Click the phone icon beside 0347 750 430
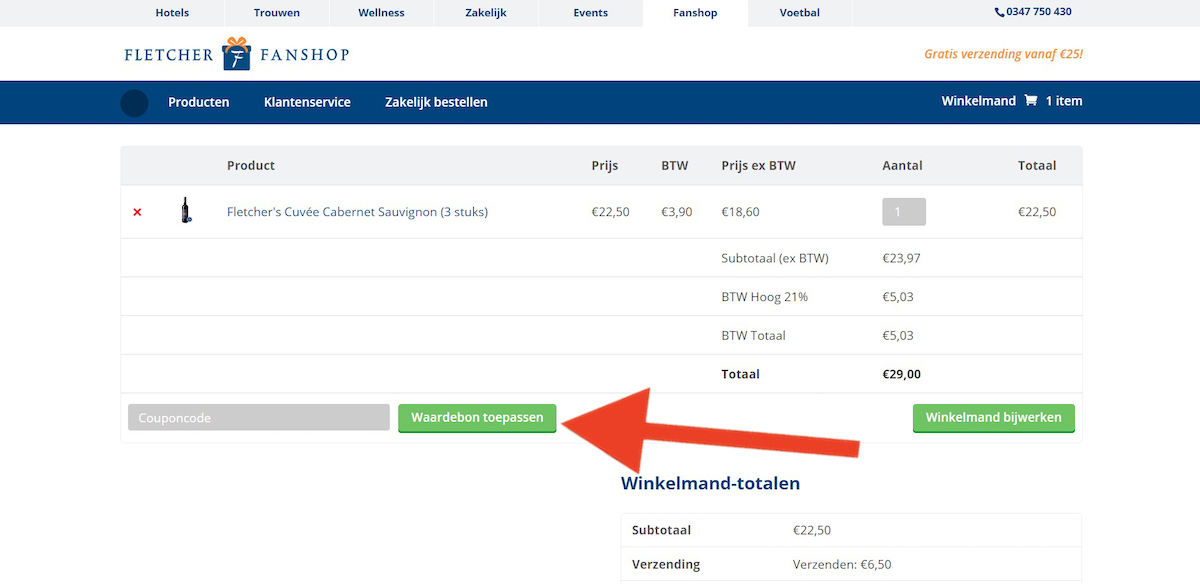 (999, 12)
